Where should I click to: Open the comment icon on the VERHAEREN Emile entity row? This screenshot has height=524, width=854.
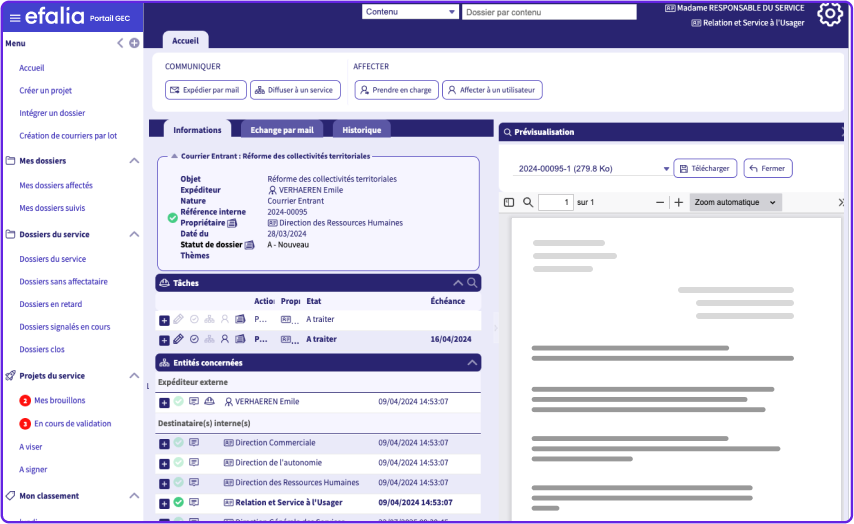194,401
